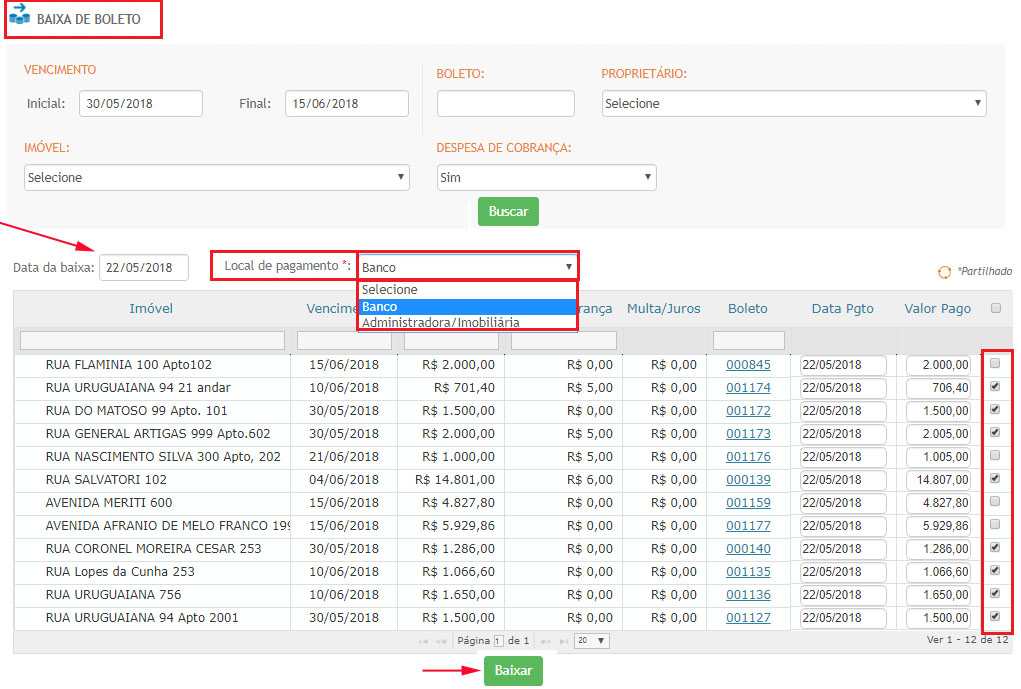Open the Despesa de Cobrança dropdown
This screenshot has width=1021, height=689.
546,177
